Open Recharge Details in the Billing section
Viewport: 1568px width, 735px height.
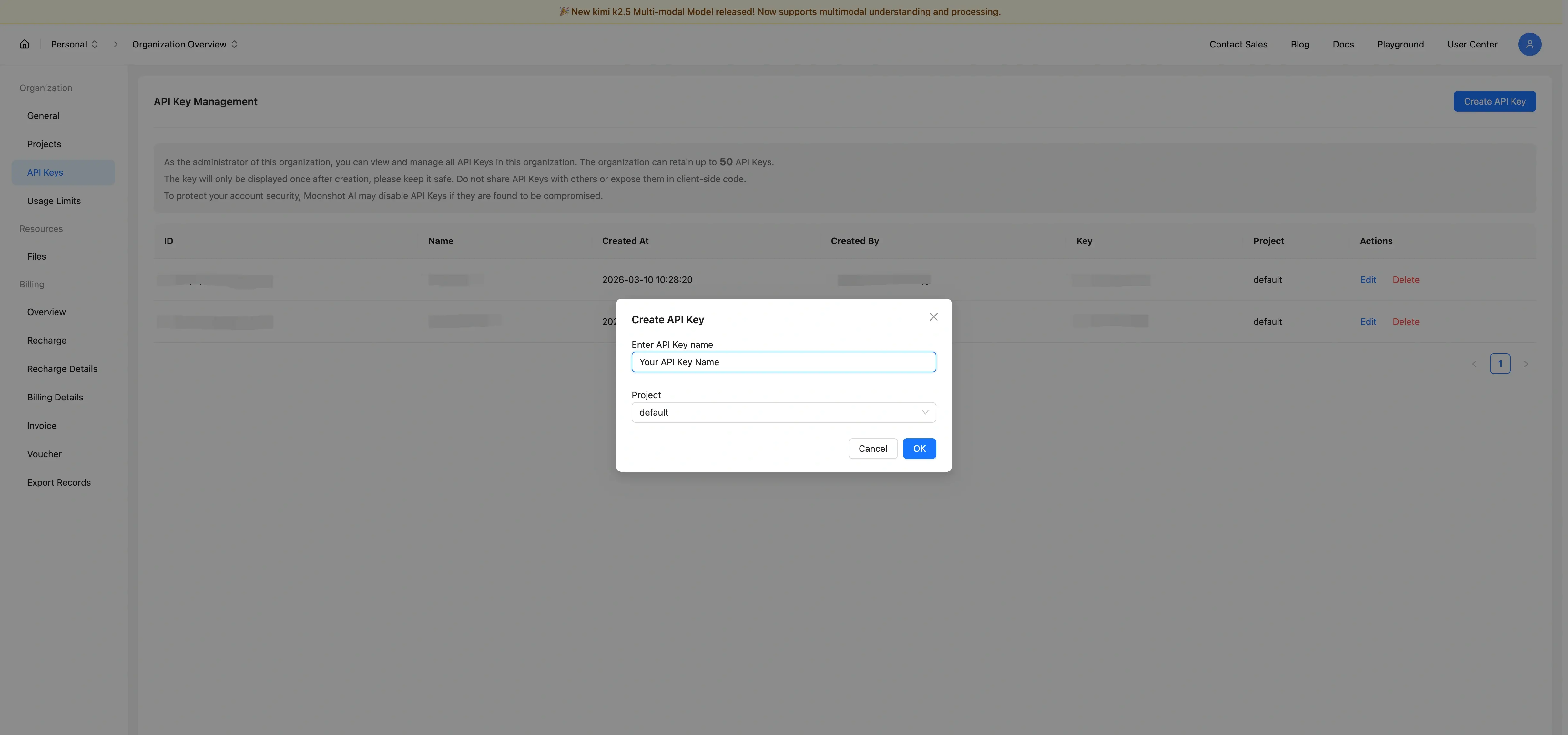pyautogui.click(x=62, y=369)
